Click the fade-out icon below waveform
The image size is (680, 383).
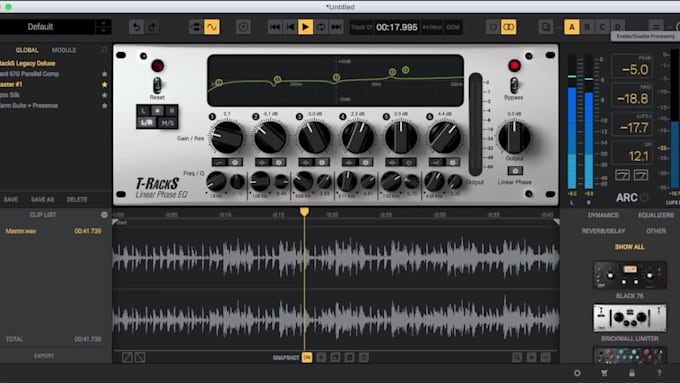click(140, 357)
